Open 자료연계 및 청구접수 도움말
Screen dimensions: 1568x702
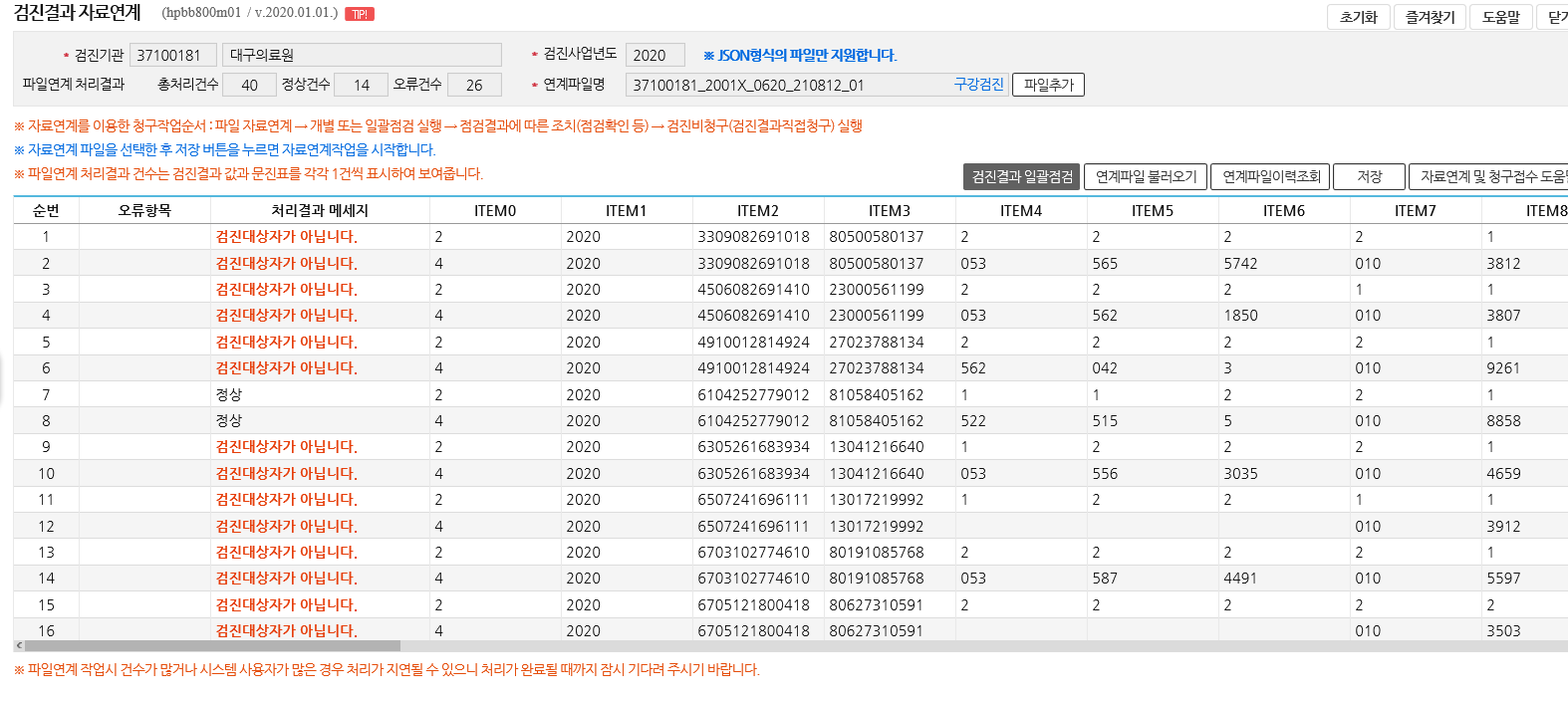[x=1488, y=176]
